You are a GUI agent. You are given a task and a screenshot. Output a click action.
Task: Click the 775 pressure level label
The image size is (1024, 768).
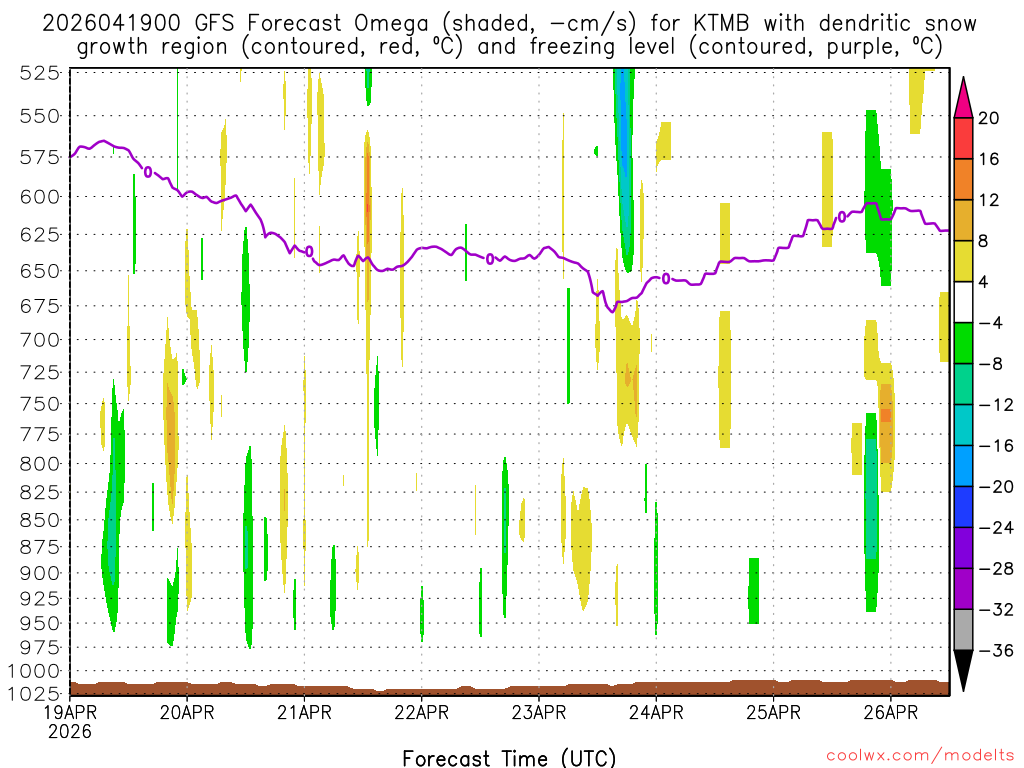(x=40, y=434)
